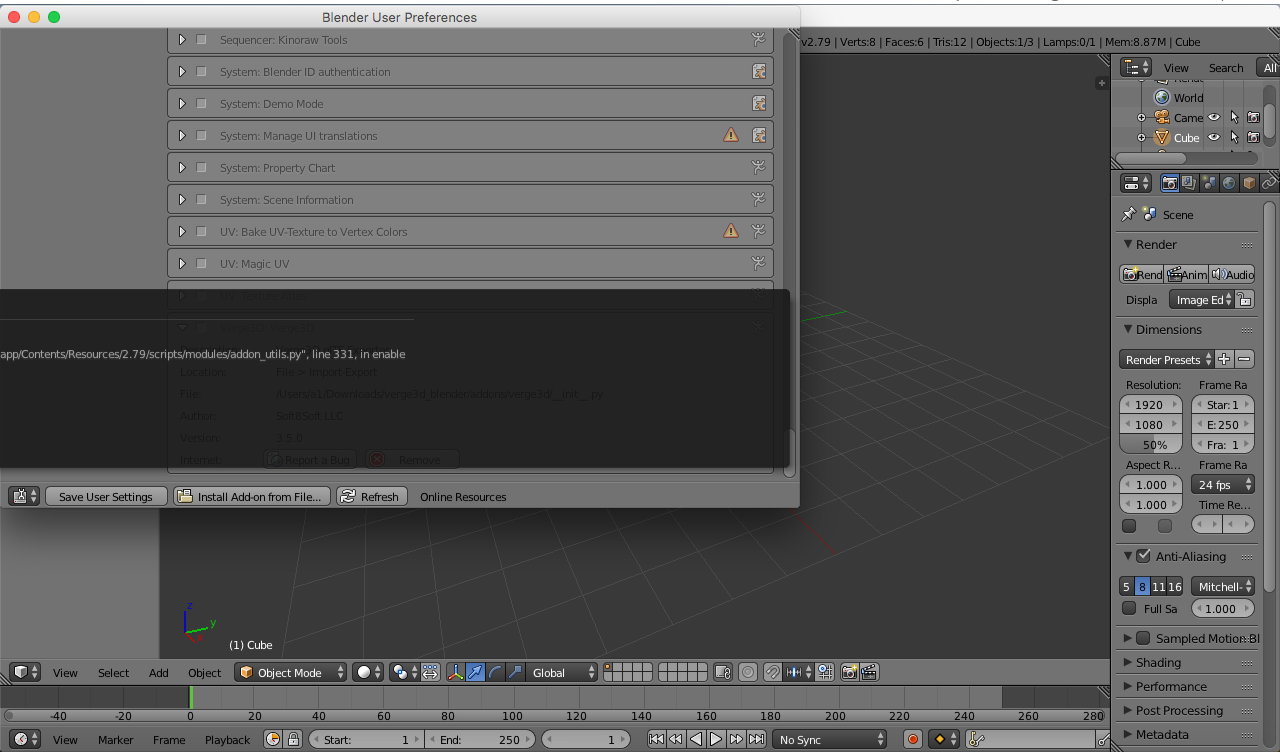
Task: Open the 3D View Select menu
Action: point(113,672)
